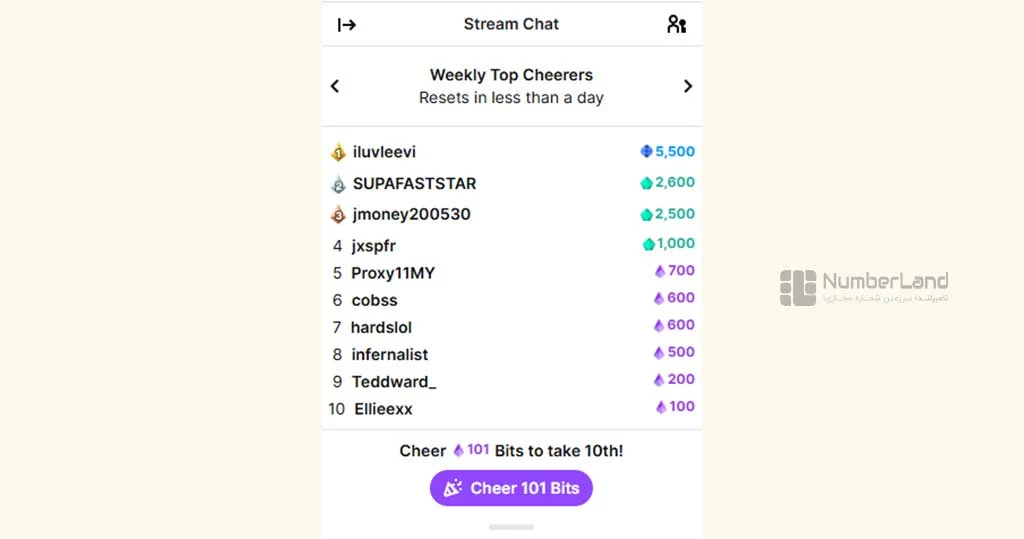Click the drag handle bar below the Cheer button
Viewport: 1024px width, 539px height.
click(x=511, y=527)
